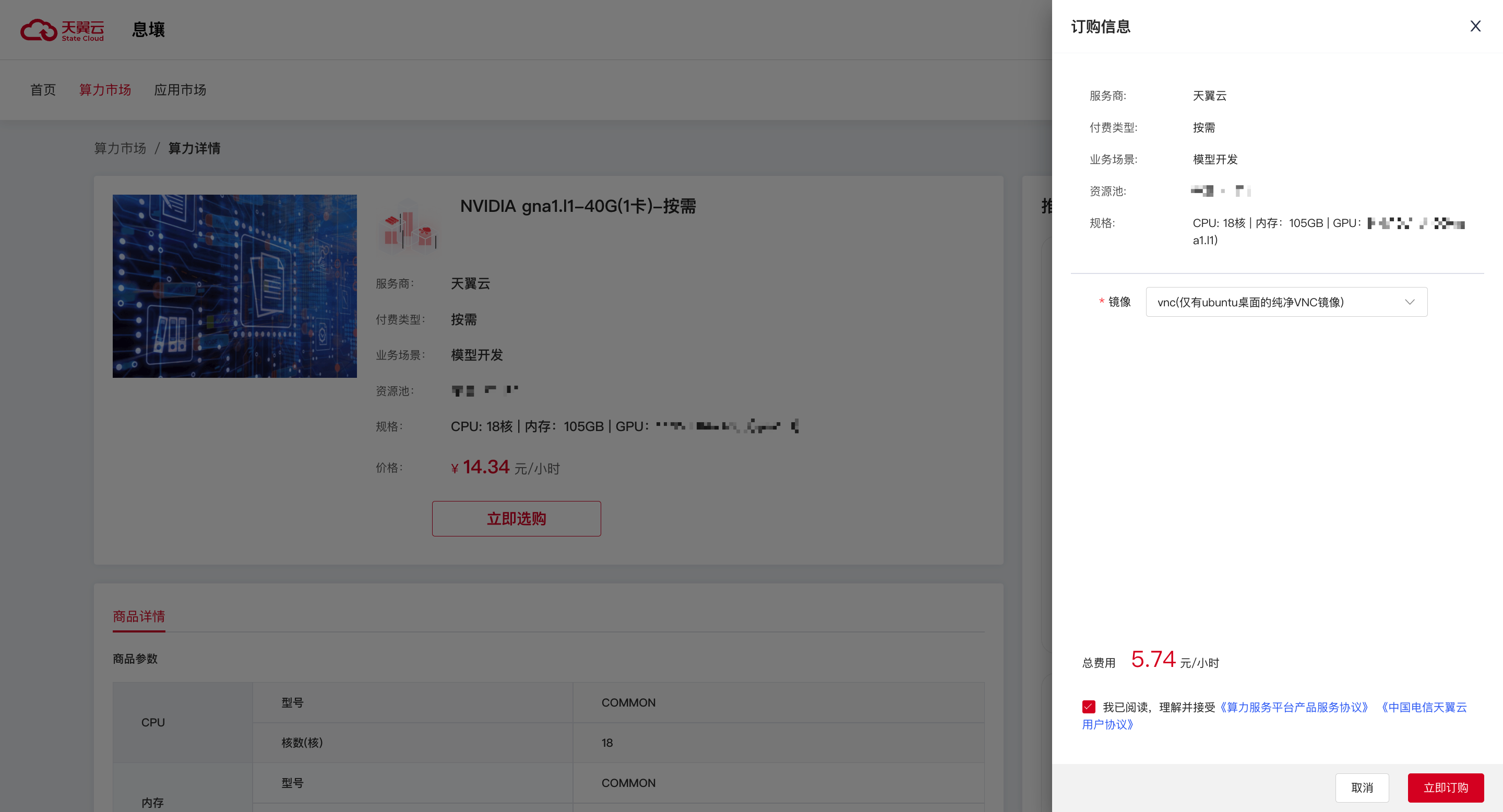Uncheck the service agreement checkbox
This screenshot has width=1503, height=812.
[1089, 707]
